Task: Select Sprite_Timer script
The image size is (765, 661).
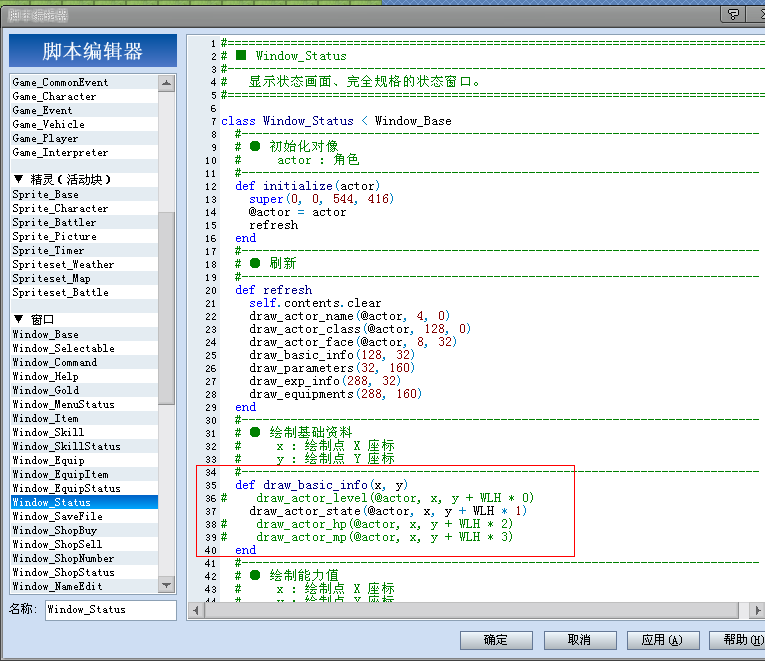Action: (x=84, y=250)
